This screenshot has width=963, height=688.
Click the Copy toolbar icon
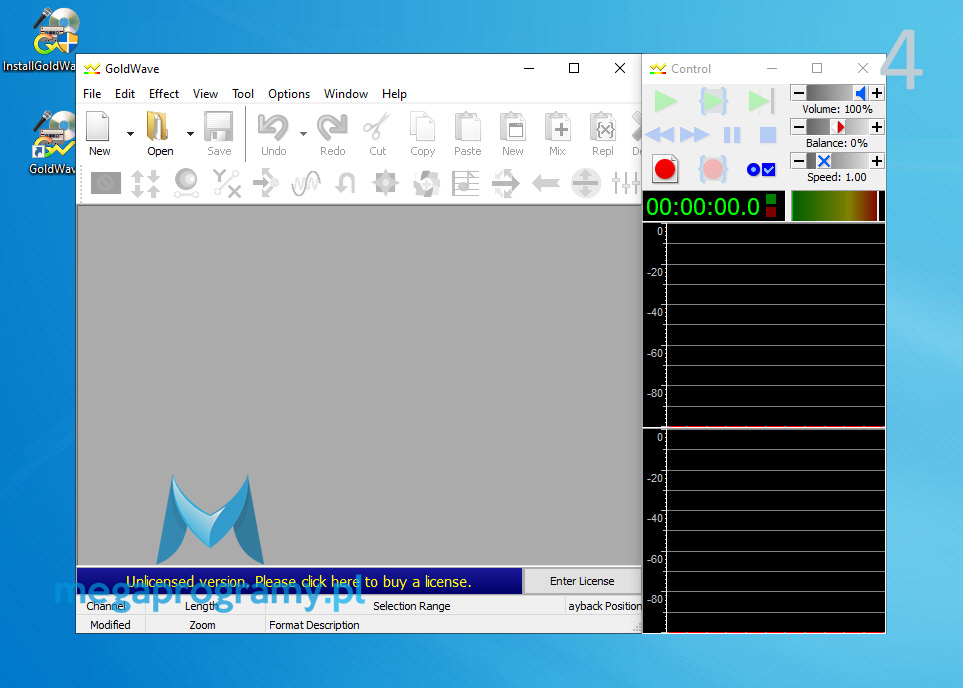[x=423, y=133]
